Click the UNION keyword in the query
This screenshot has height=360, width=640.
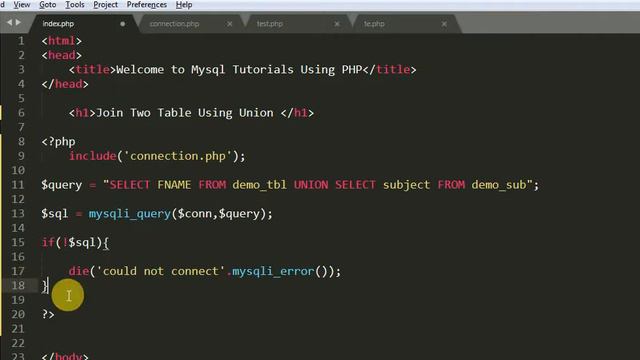(311, 185)
